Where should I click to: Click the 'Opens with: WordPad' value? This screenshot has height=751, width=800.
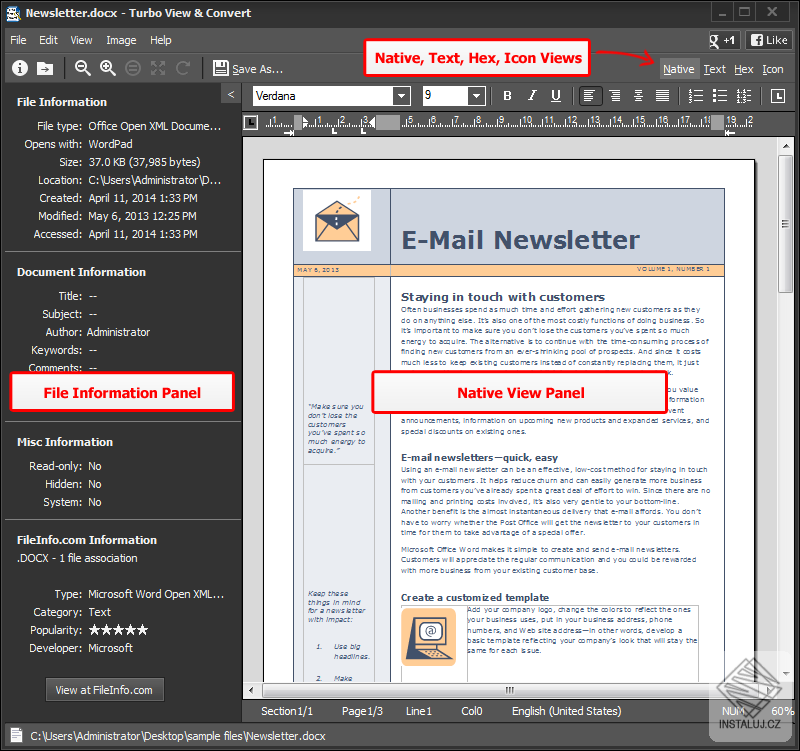point(110,144)
